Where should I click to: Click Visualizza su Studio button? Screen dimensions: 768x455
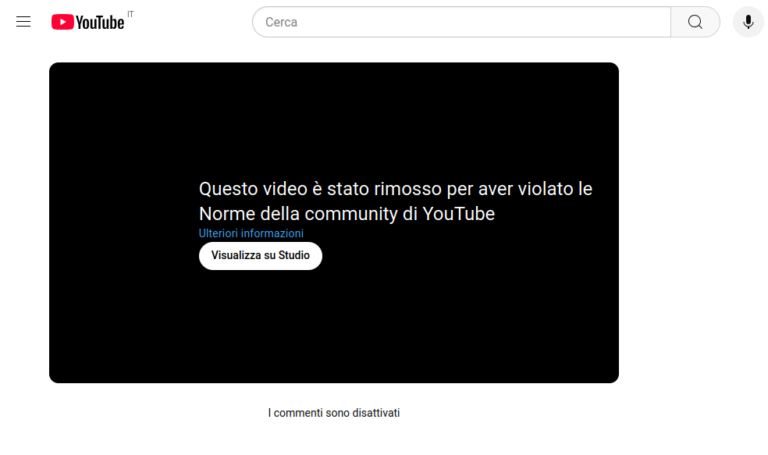pyautogui.click(x=261, y=256)
